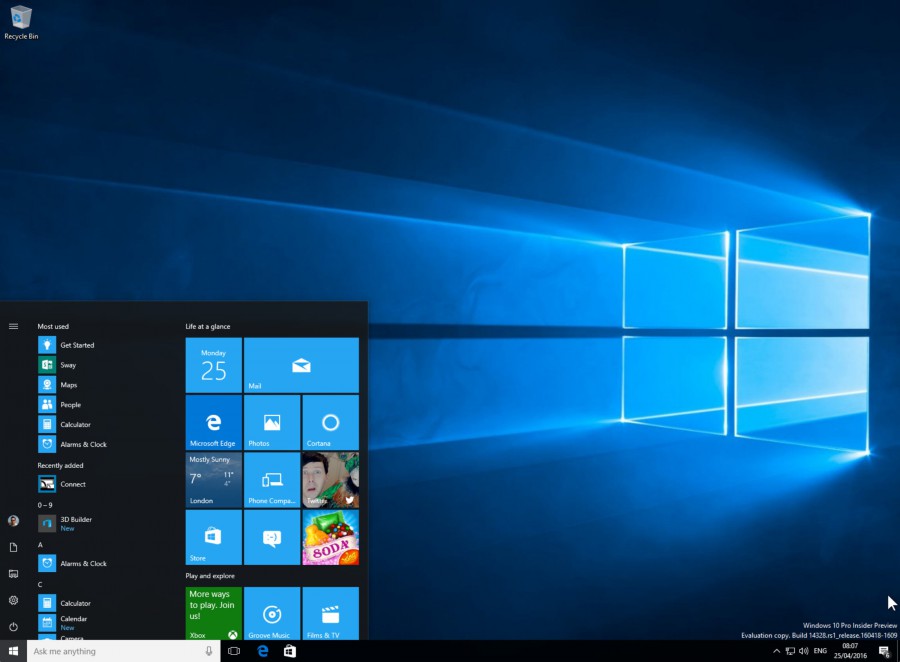Open Task View on taskbar
Image resolution: width=900 pixels, height=662 pixels.
pos(234,651)
